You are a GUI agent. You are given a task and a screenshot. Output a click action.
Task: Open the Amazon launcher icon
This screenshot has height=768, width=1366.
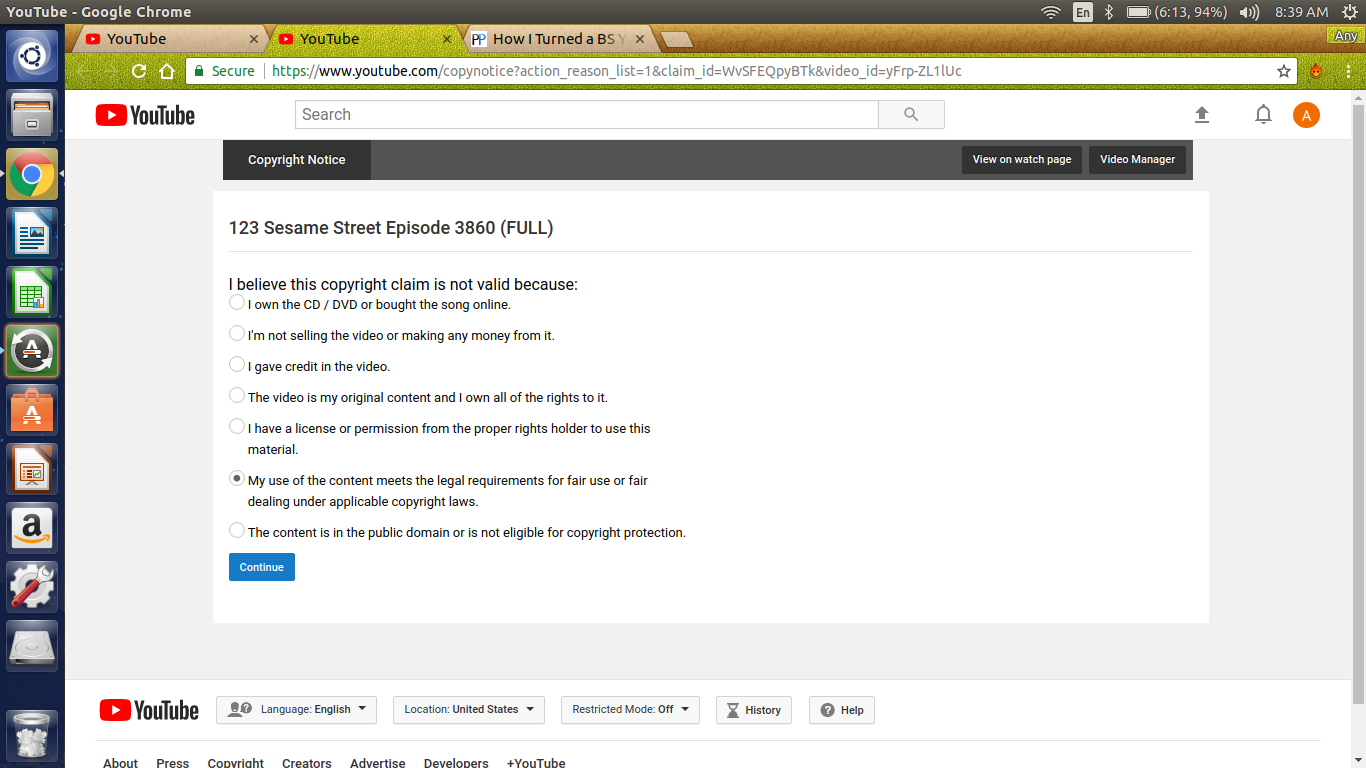(x=32, y=528)
